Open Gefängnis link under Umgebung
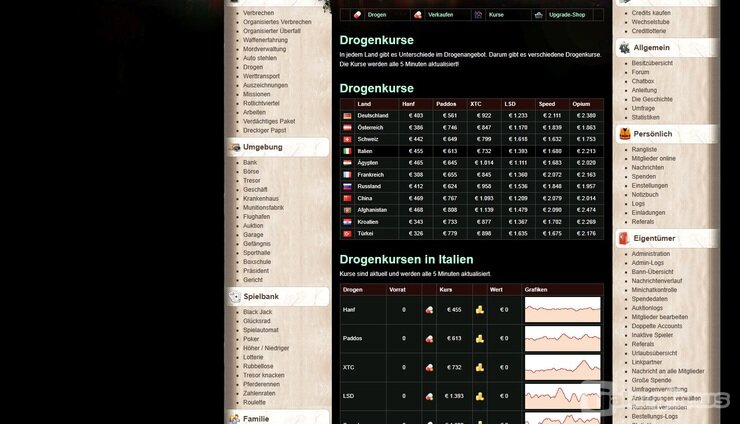 click(257, 244)
